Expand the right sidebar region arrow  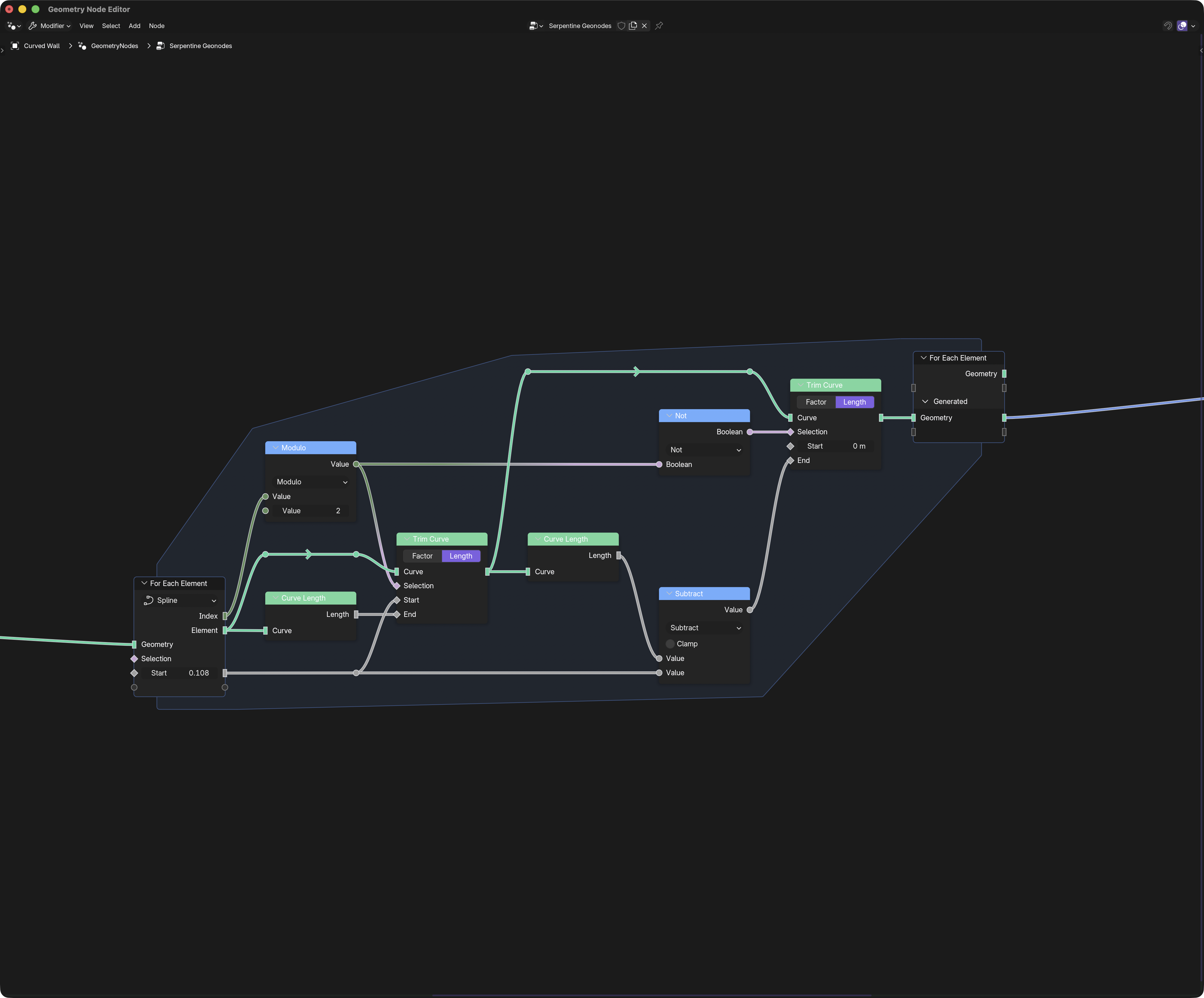pos(1201,50)
